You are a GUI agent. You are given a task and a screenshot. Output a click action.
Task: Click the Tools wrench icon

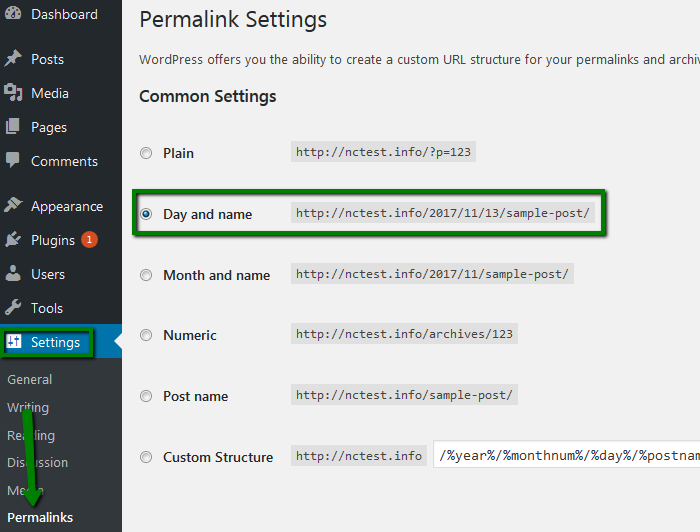click(x=12, y=308)
